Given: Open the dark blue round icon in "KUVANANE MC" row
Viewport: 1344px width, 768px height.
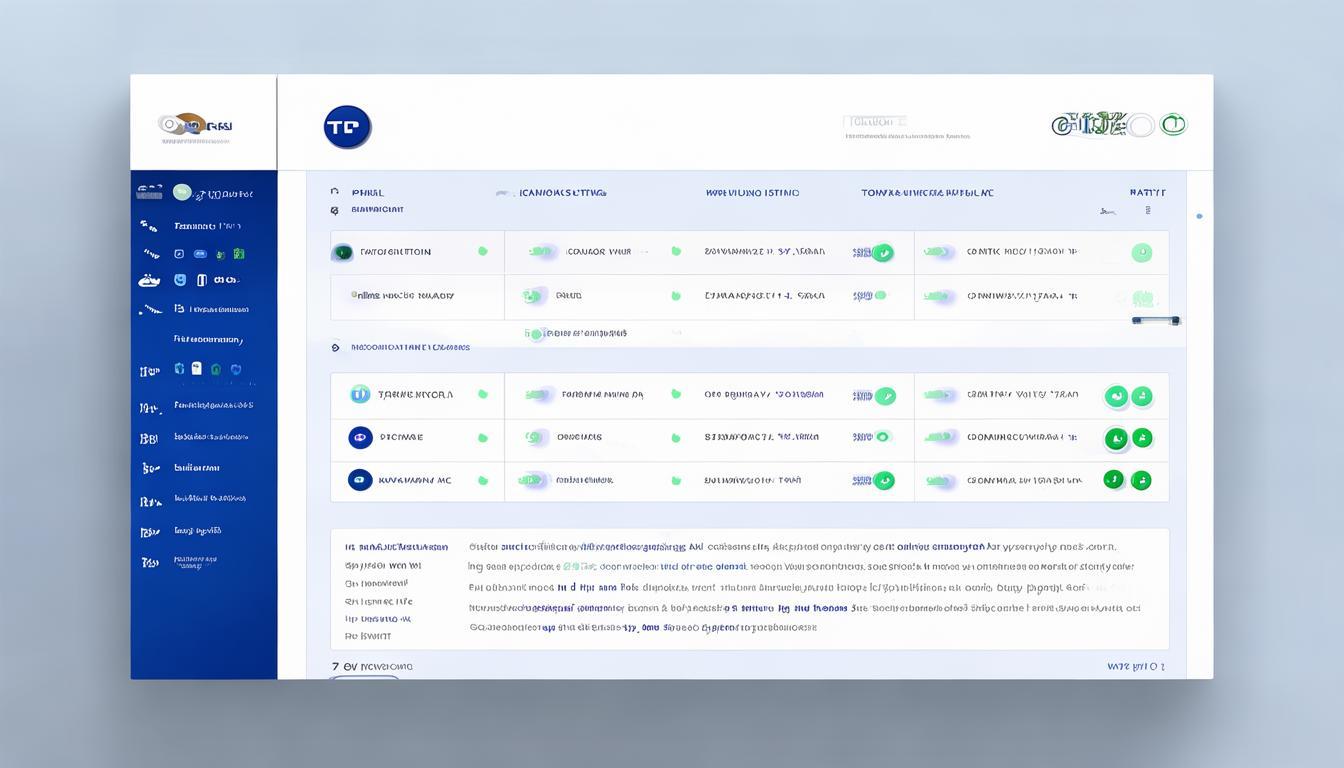Looking at the screenshot, I should 360,480.
